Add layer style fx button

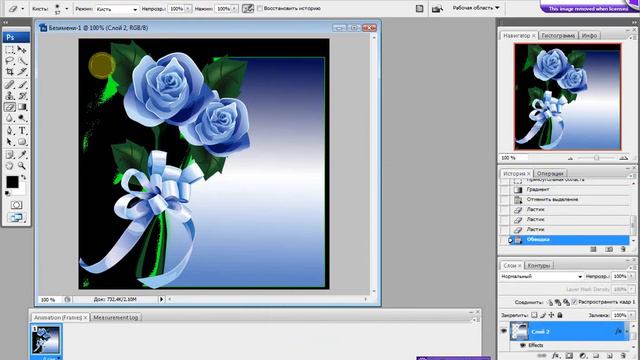click(555, 356)
